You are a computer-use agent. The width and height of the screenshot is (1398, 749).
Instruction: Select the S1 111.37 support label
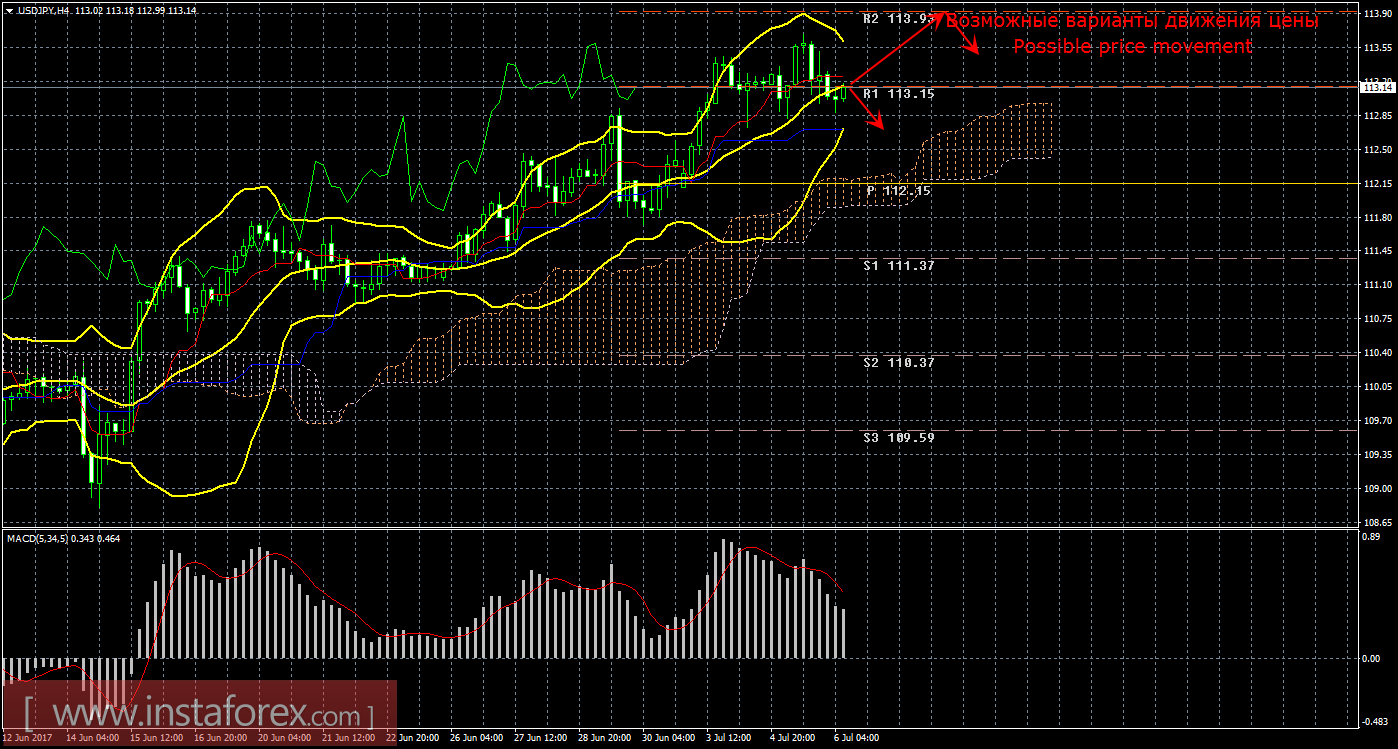pyautogui.click(x=899, y=265)
